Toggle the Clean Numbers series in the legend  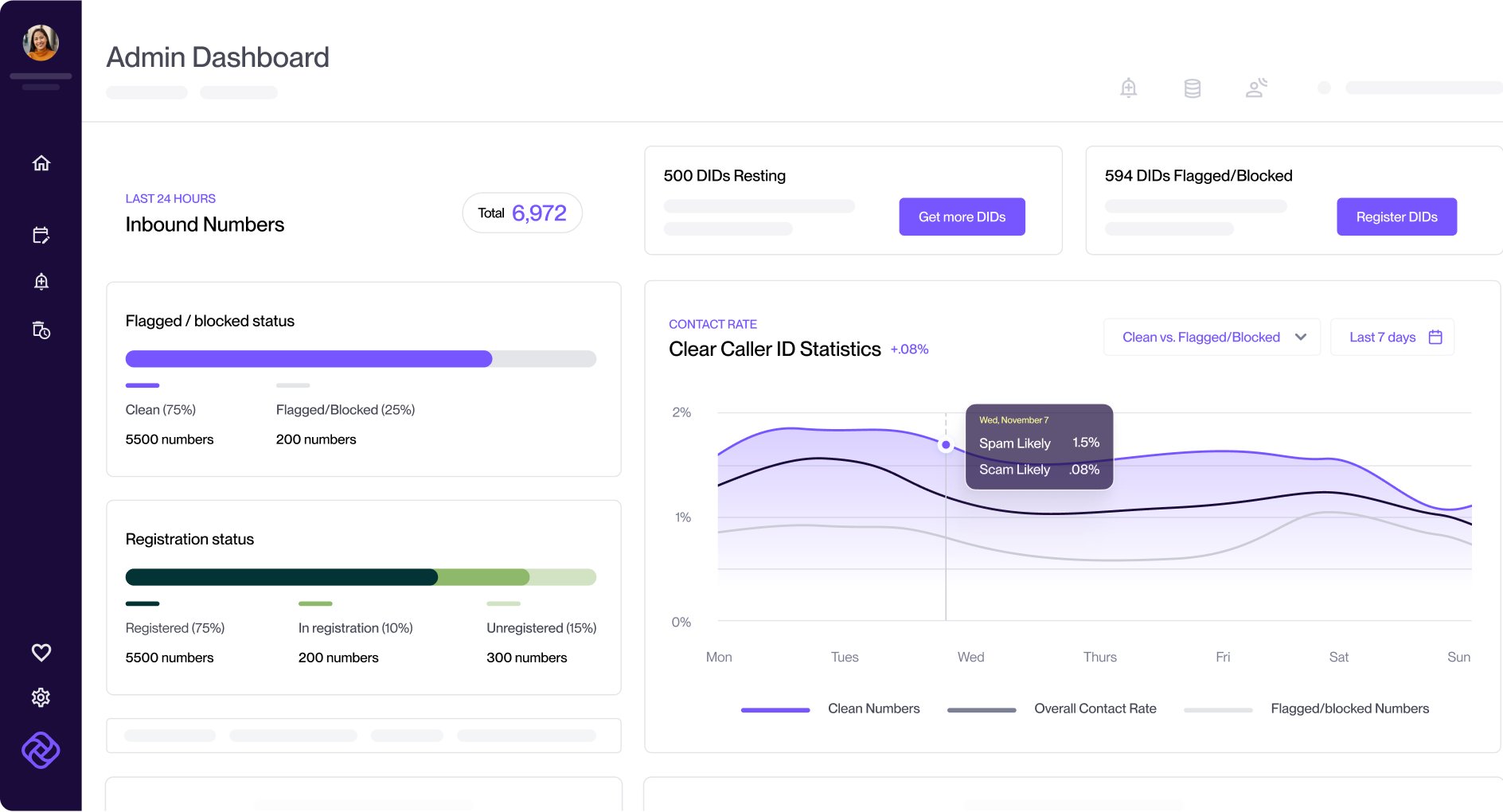[x=873, y=709]
